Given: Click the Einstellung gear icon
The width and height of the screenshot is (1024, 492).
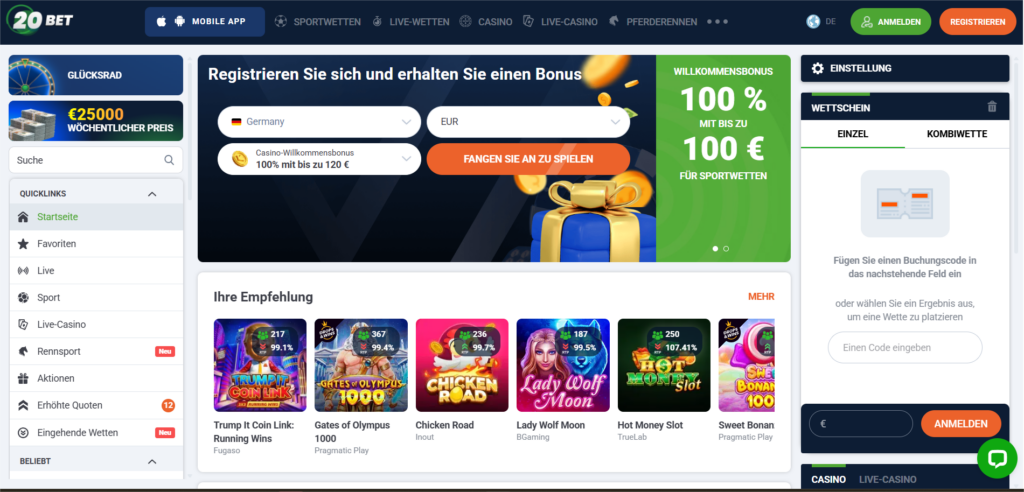Looking at the screenshot, I should coord(817,68).
